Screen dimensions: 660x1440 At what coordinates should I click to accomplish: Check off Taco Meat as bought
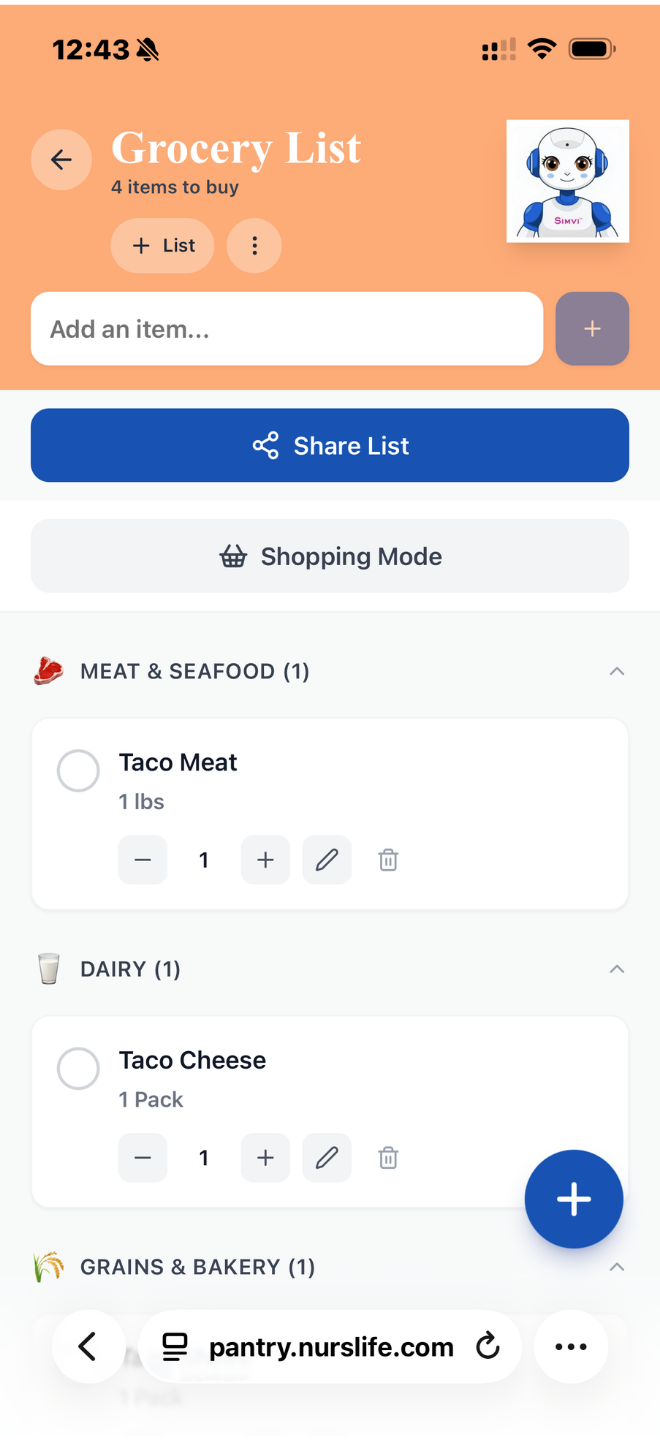coord(78,770)
